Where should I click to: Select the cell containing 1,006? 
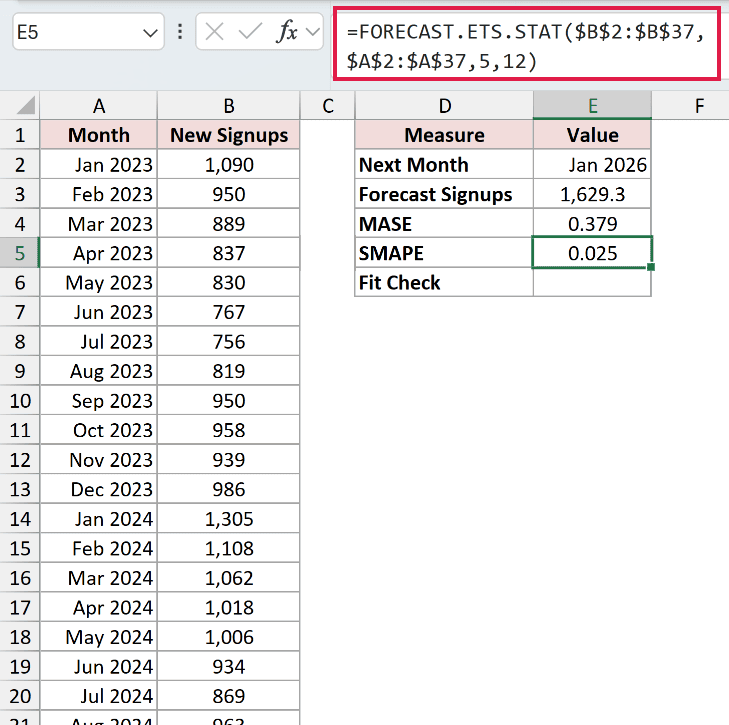click(229, 637)
